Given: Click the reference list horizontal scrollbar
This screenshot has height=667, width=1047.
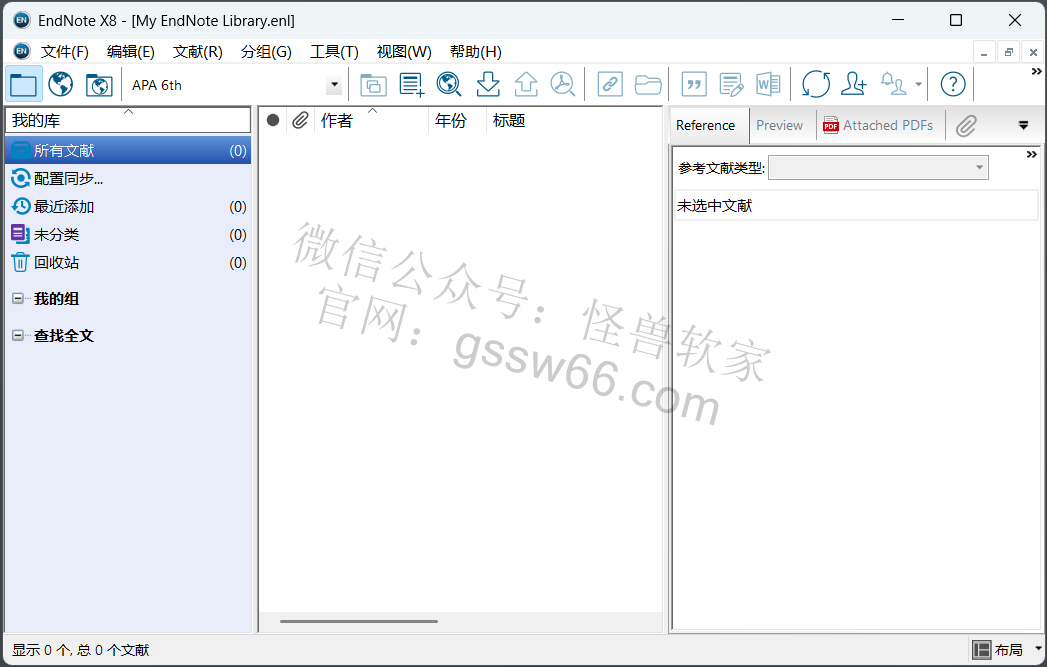Looking at the screenshot, I should (359, 621).
